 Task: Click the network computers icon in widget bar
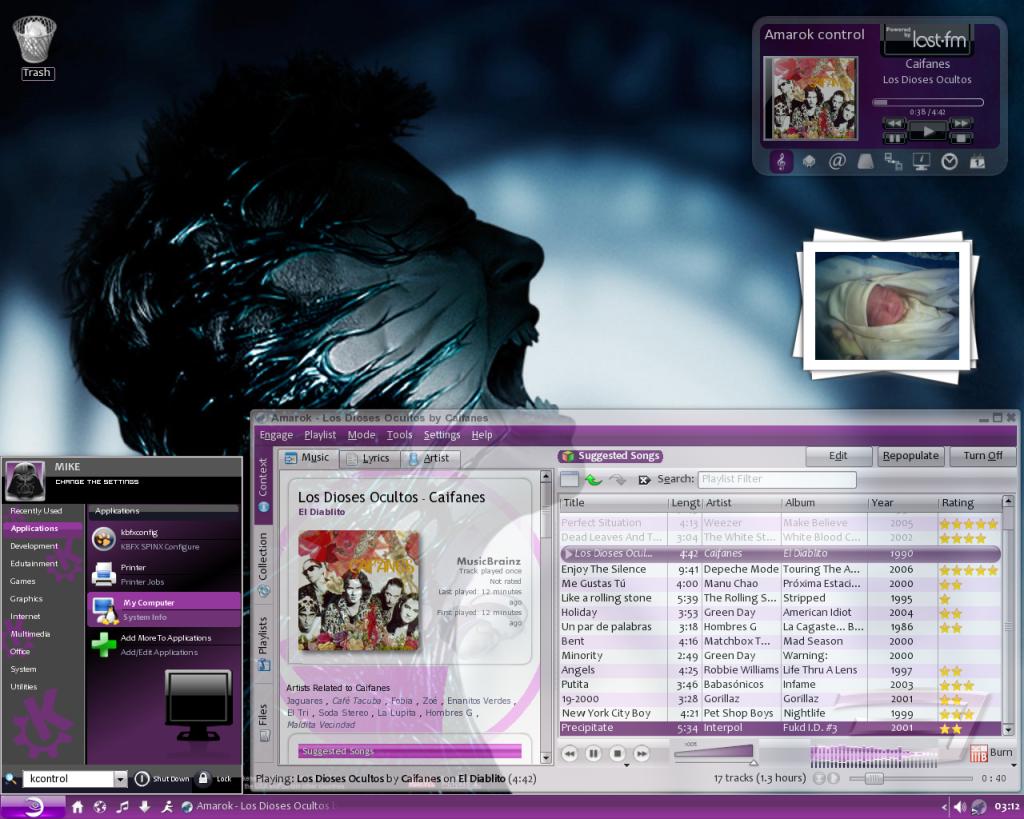[x=893, y=161]
